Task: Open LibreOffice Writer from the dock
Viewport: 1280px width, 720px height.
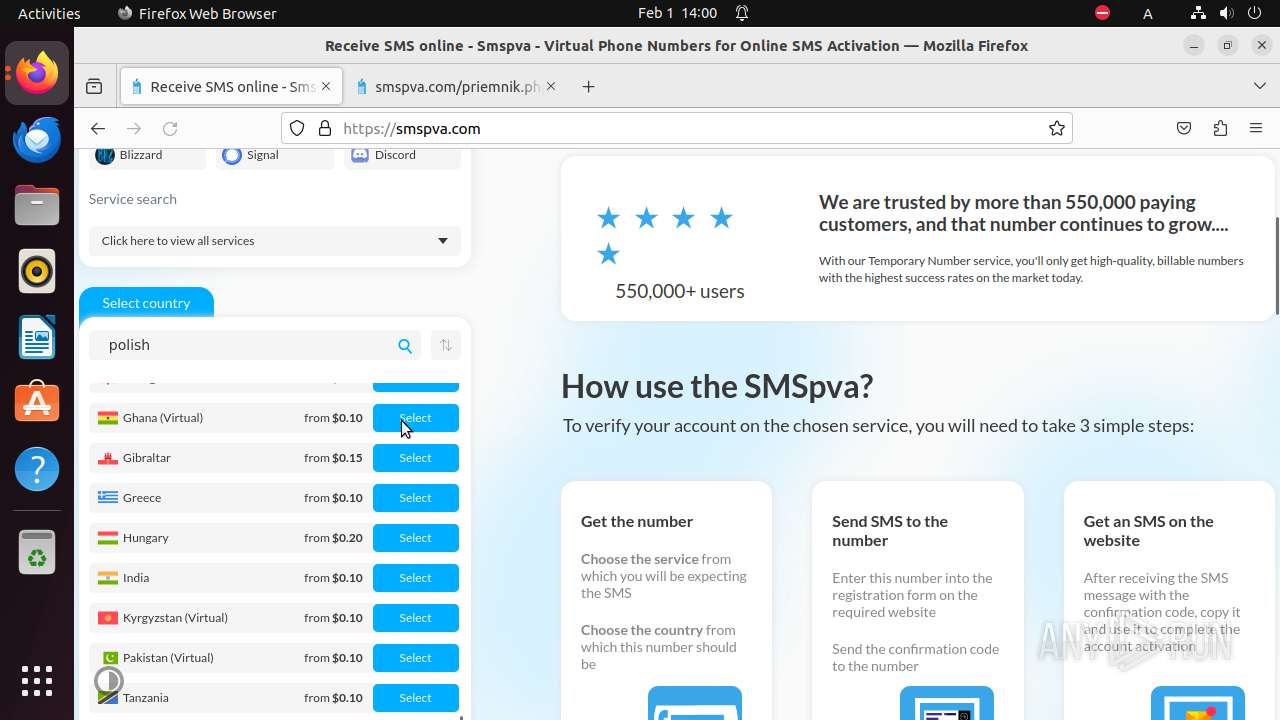Action: tap(37, 337)
